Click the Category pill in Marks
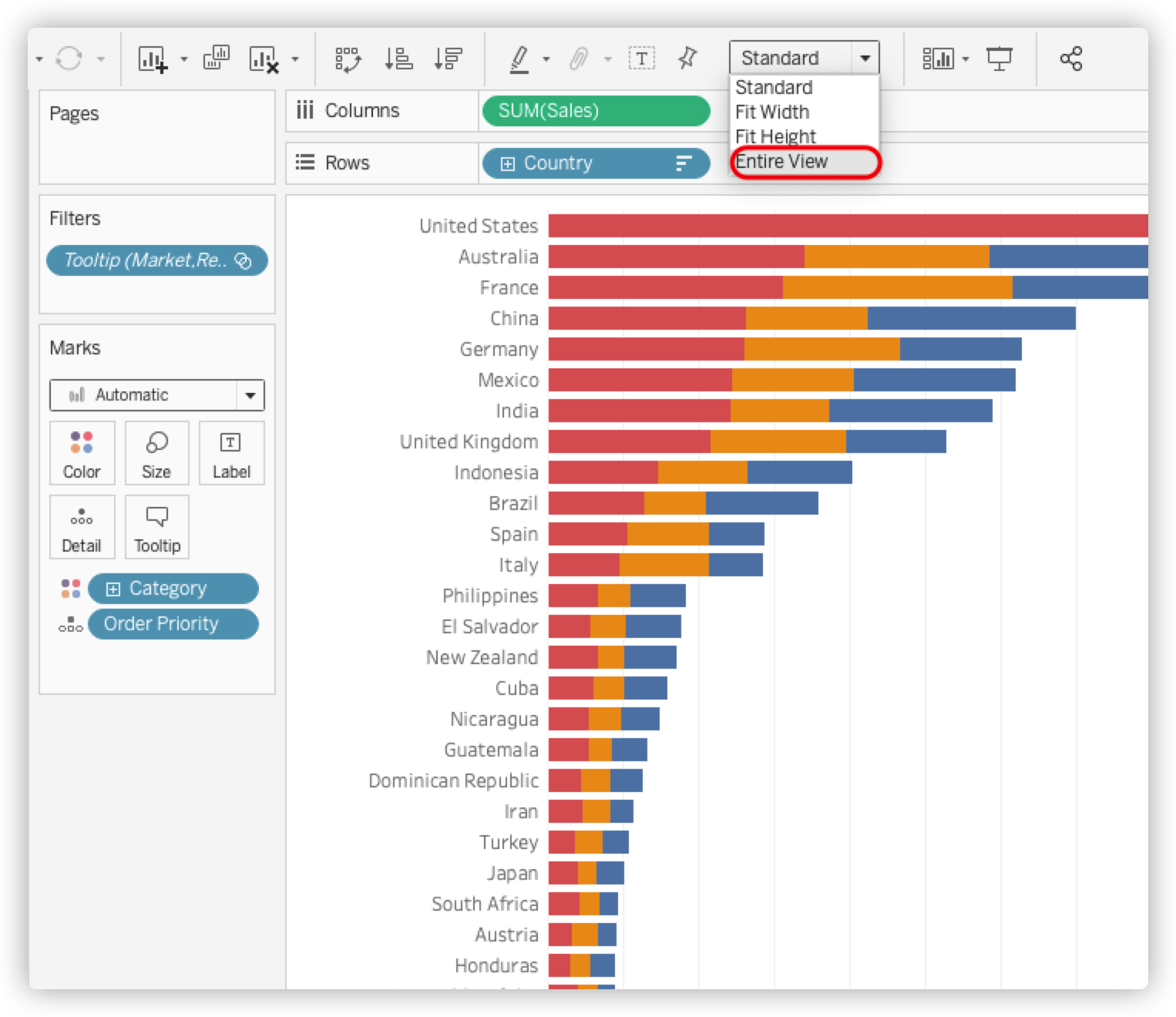 (x=173, y=589)
